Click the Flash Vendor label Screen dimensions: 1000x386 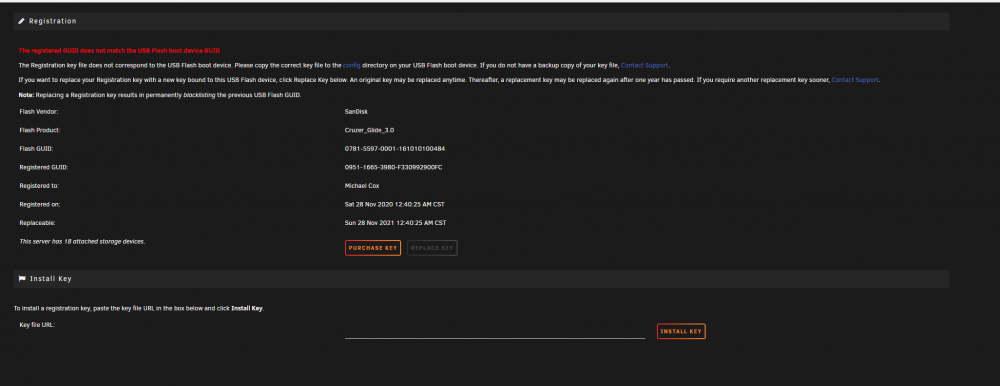coord(39,112)
